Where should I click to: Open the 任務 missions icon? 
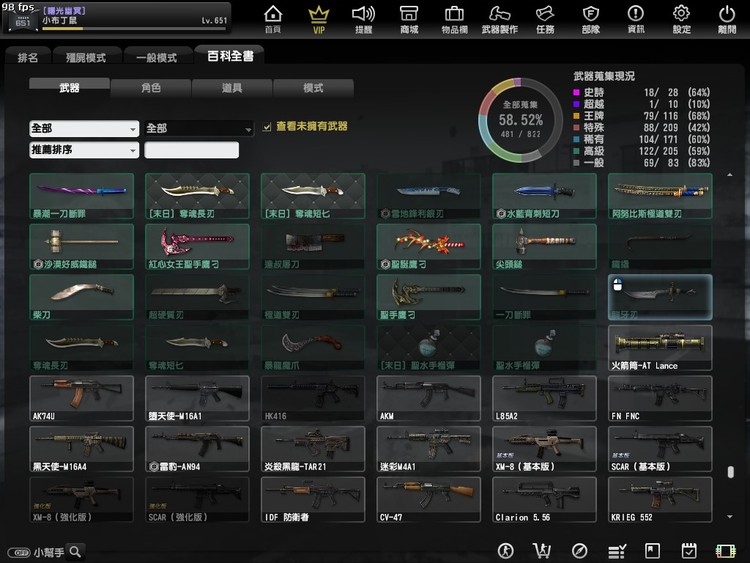click(545, 19)
